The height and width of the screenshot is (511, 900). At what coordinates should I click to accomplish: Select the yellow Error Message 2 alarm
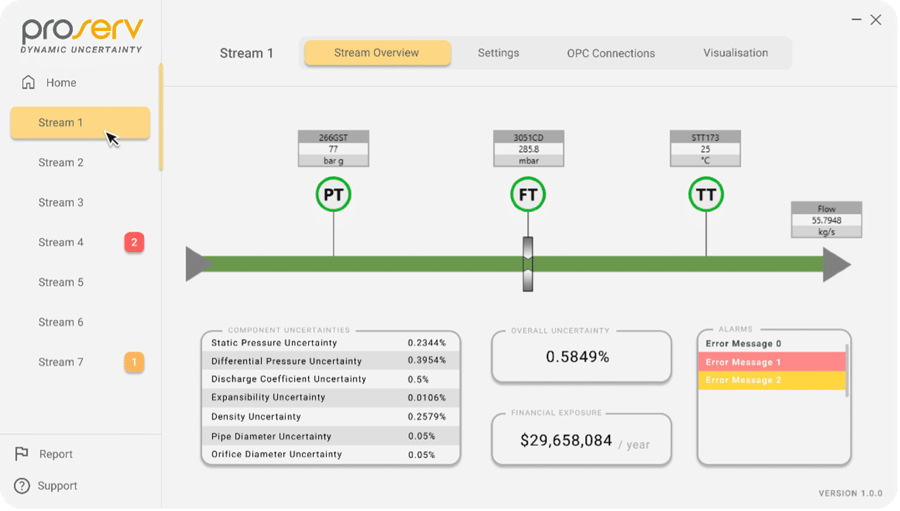tap(772, 380)
